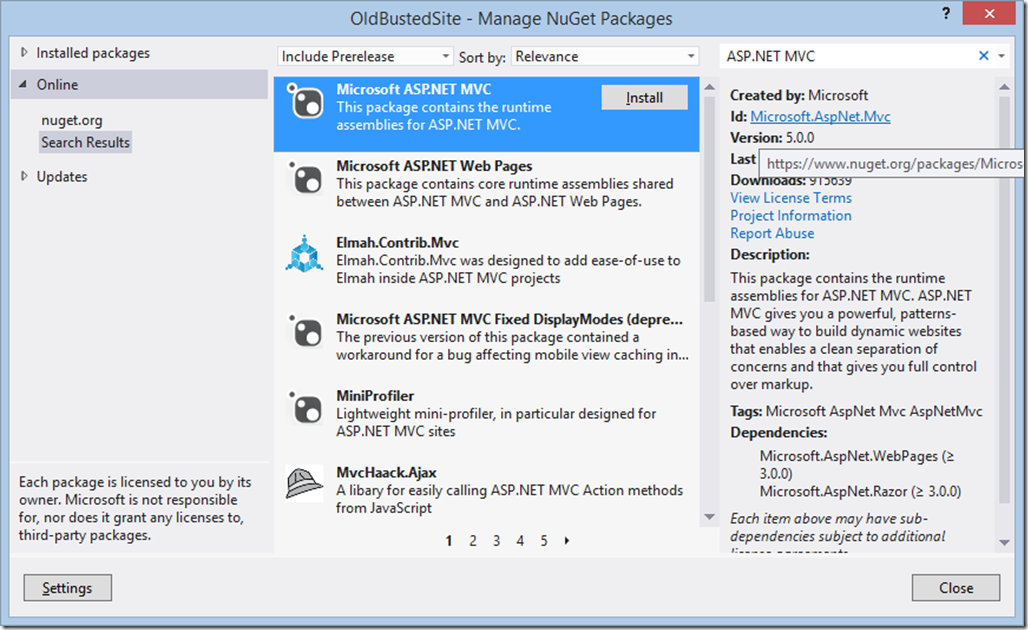Clear the search box with the X icon
1028x630 pixels.
(x=983, y=56)
